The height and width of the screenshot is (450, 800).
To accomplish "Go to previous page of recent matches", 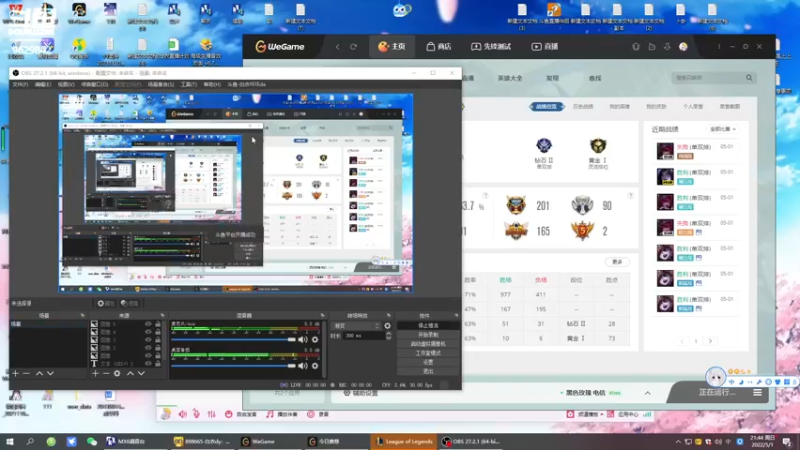I will pos(682,341).
